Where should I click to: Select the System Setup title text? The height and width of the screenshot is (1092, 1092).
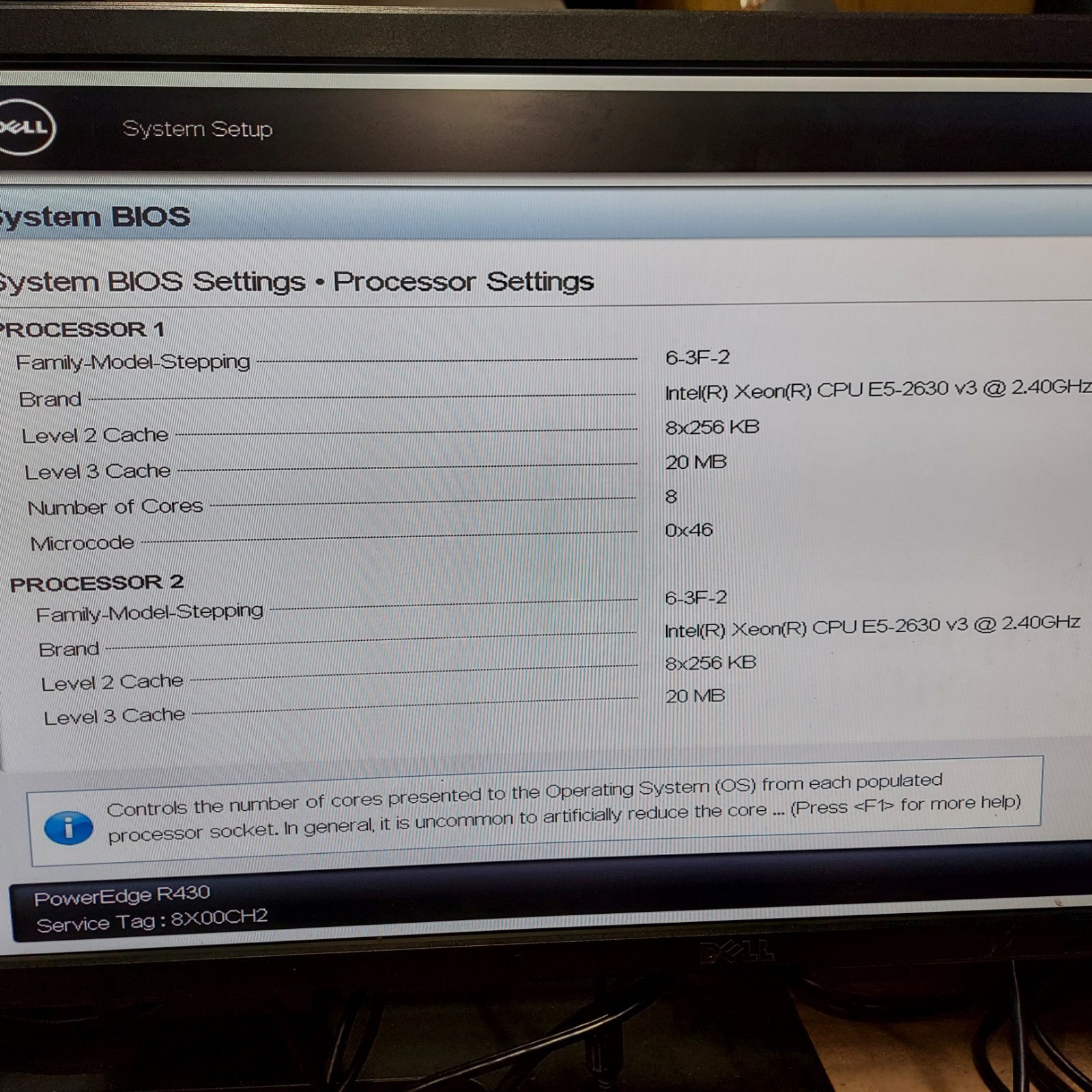point(197,129)
